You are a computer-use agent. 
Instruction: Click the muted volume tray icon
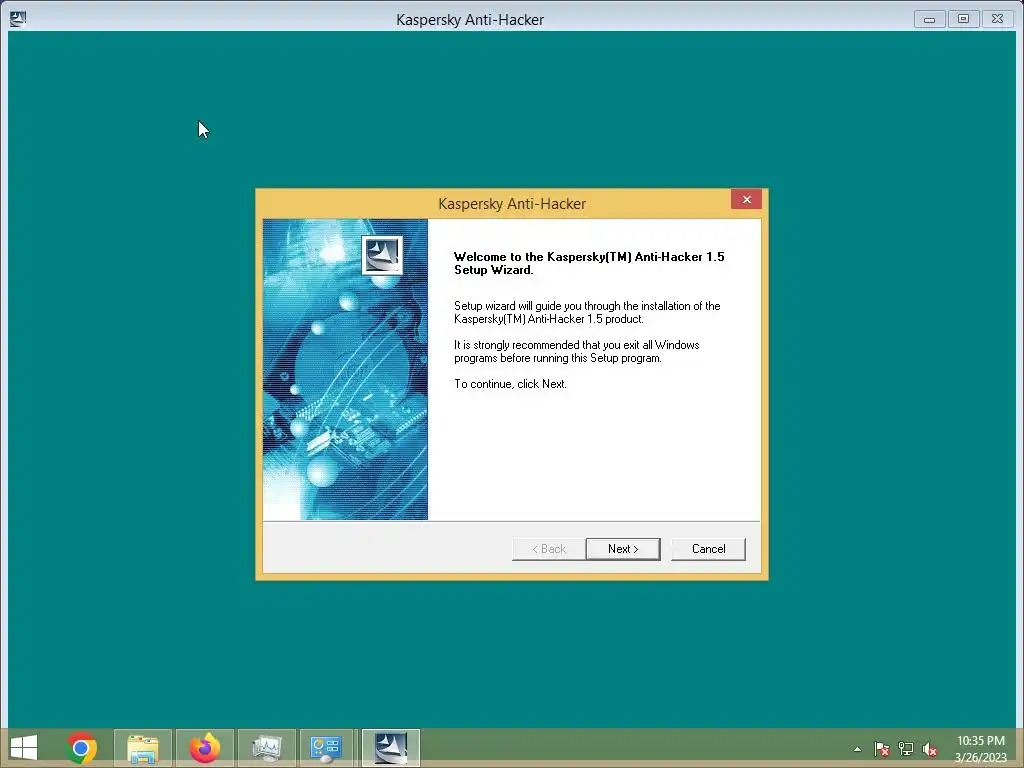(x=929, y=749)
